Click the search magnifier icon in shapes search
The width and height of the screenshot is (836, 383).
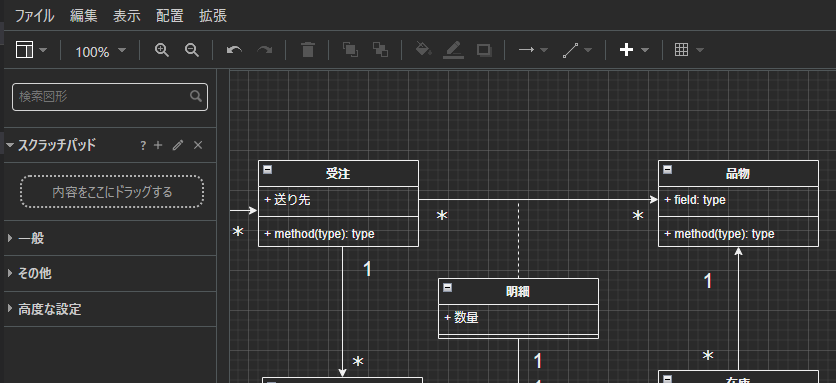[x=196, y=97]
